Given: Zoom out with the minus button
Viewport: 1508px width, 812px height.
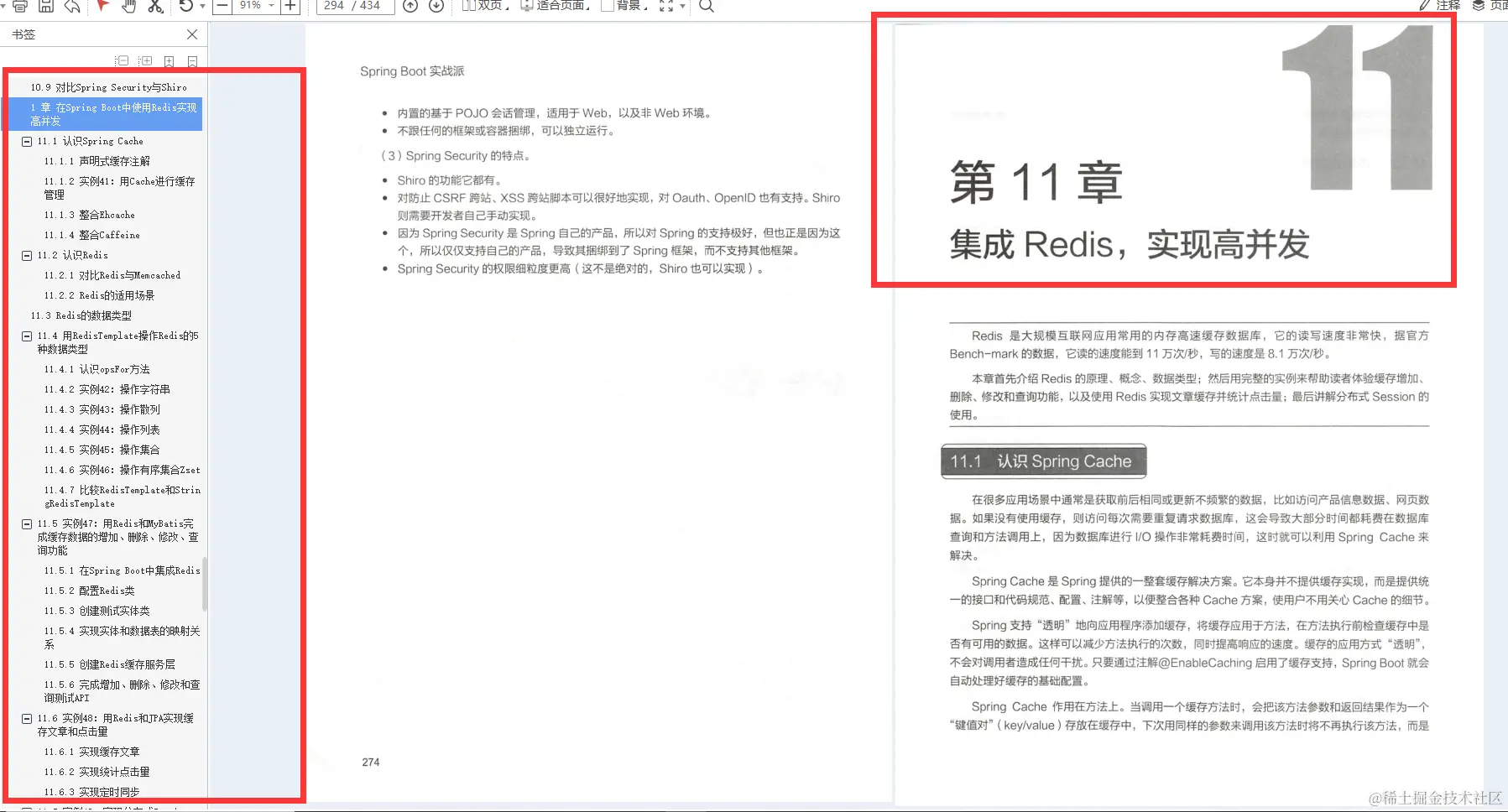Looking at the screenshot, I should tap(222, 6).
